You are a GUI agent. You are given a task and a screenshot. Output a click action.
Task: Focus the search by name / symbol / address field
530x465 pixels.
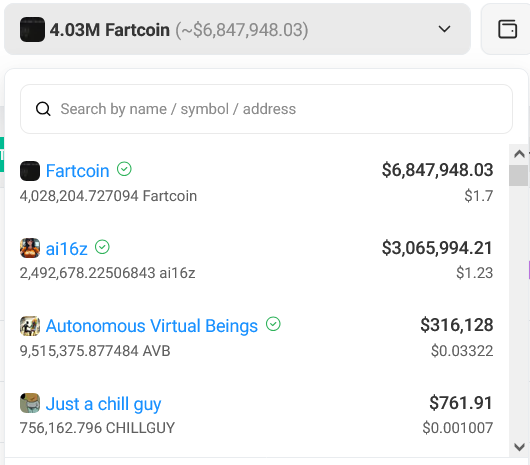click(x=266, y=109)
